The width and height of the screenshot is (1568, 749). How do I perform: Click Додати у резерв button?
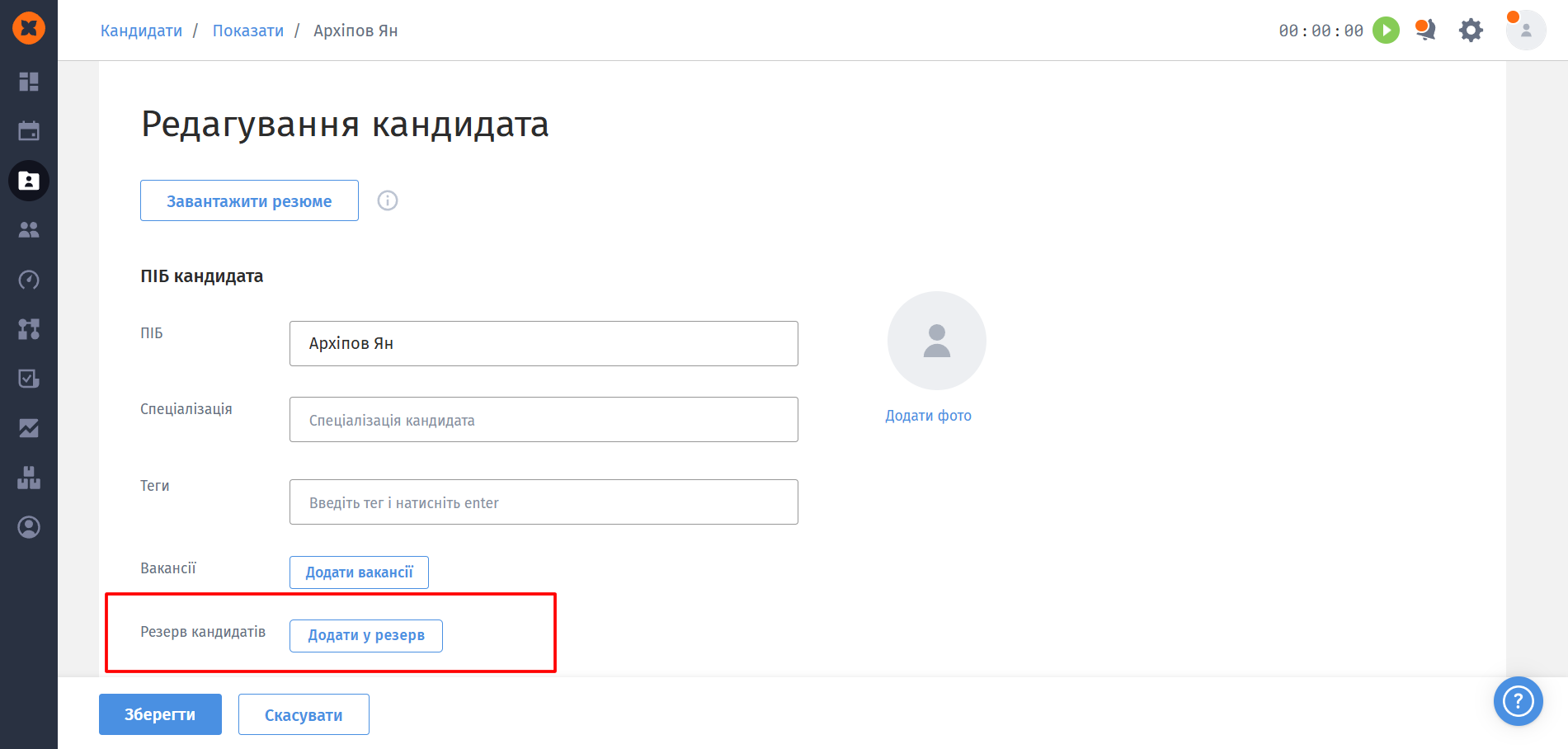pos(366,635)
